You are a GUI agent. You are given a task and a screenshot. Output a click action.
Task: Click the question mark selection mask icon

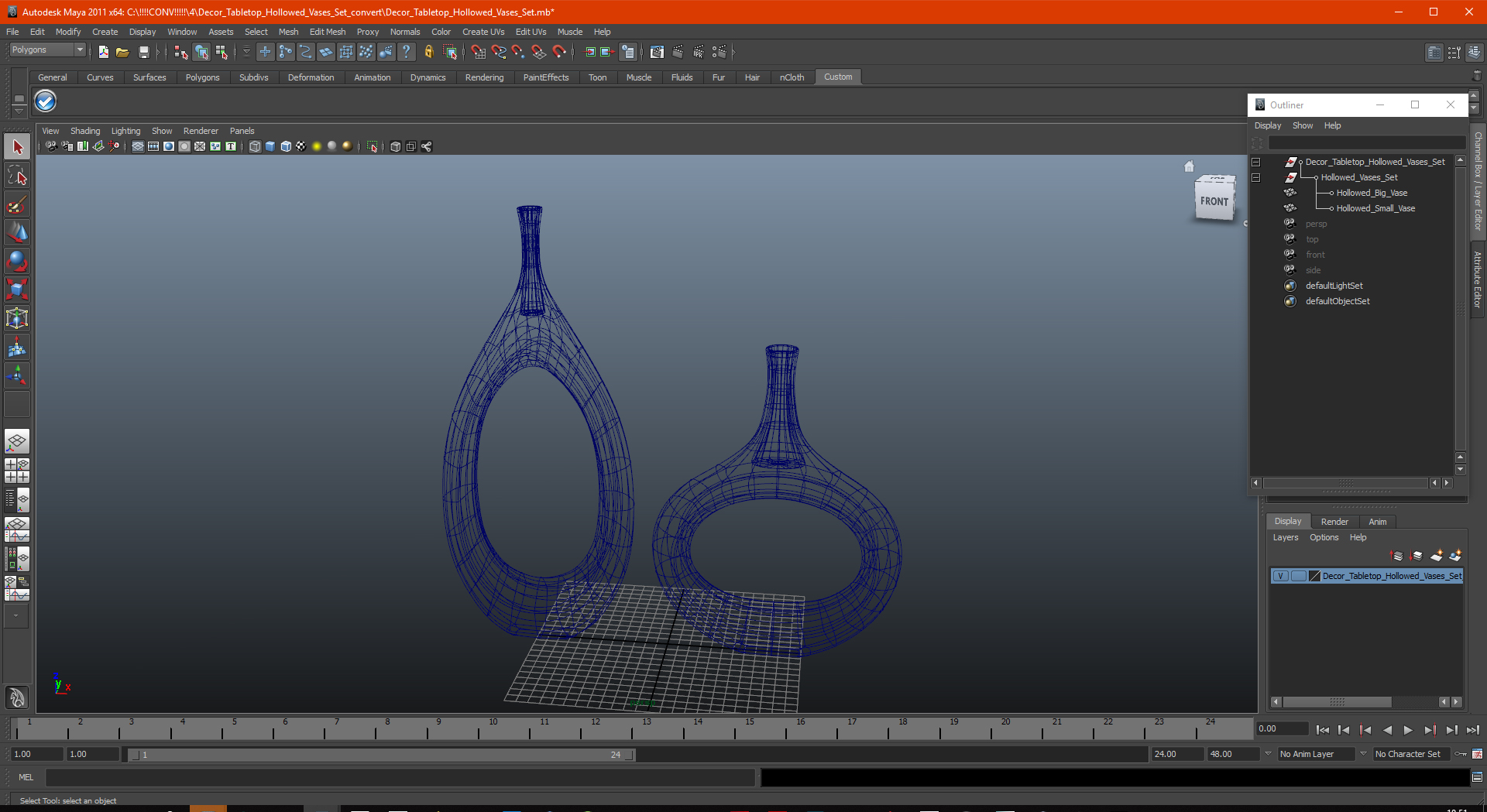click(x=406, y=52)
